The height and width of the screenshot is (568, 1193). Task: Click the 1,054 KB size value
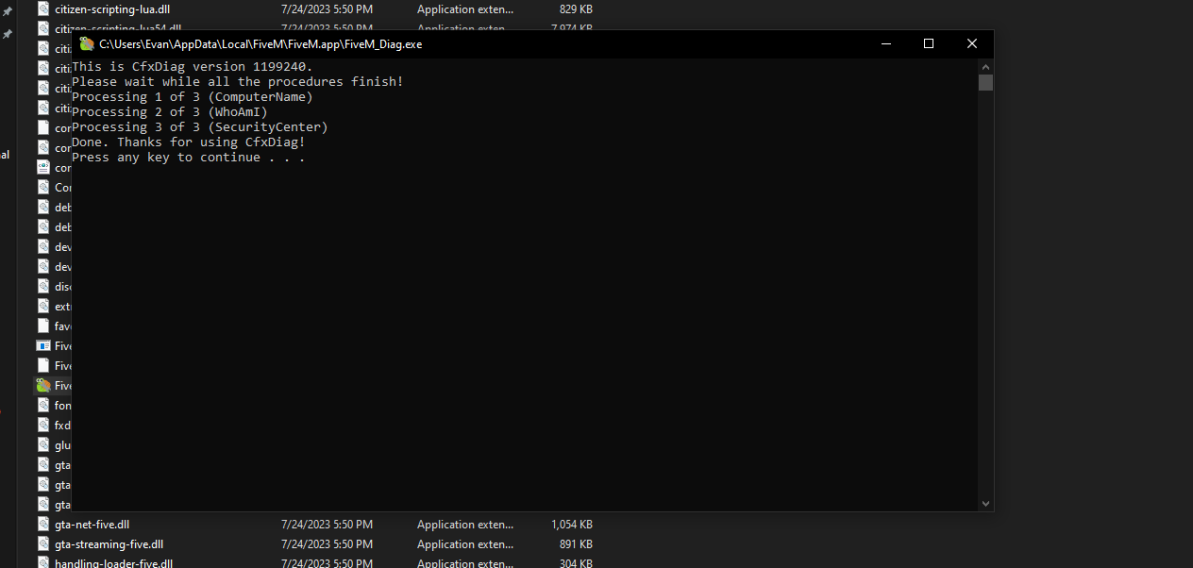tap(571, 525)
